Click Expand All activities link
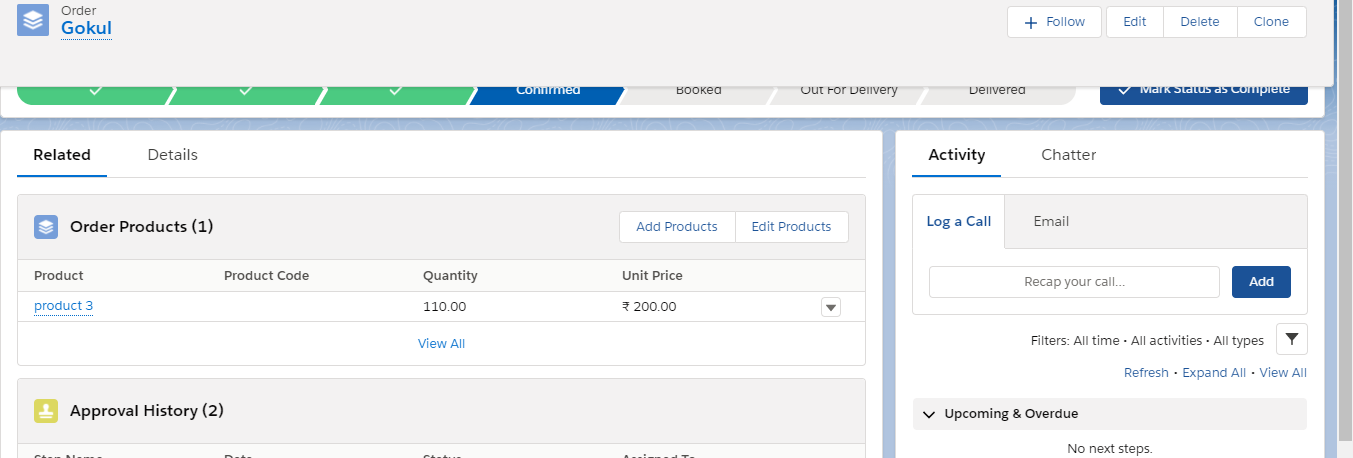The width and height of the screenshot is (1353, 458). pos(1213,373)
